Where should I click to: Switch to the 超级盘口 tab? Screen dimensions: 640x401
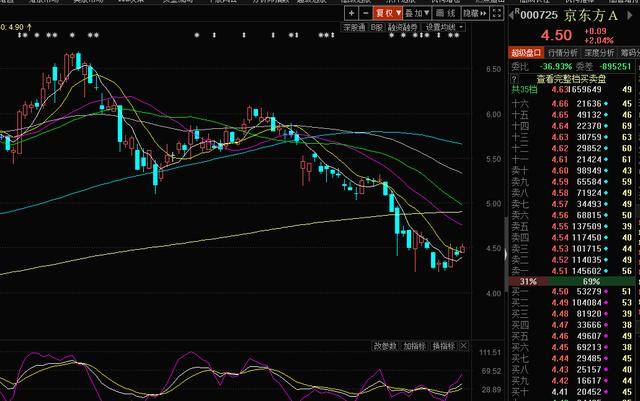(525, 52)
